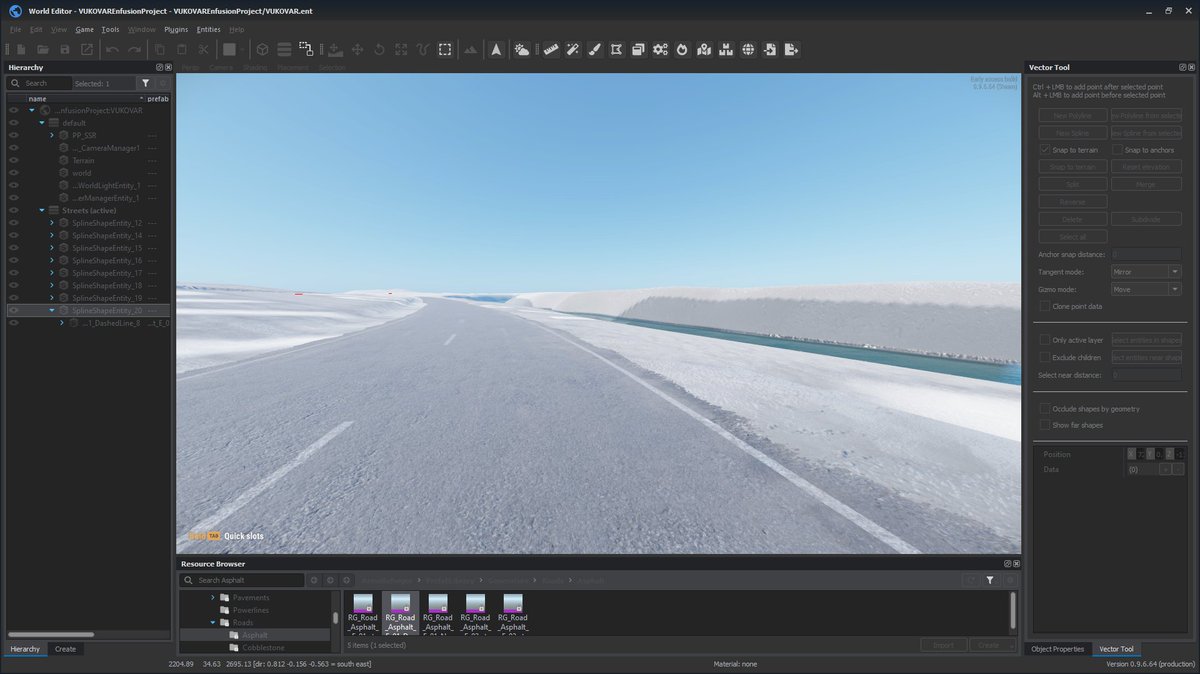Open the Plugins menu
This screenshot has height=674, width=1200.
[x=176, y=29]
